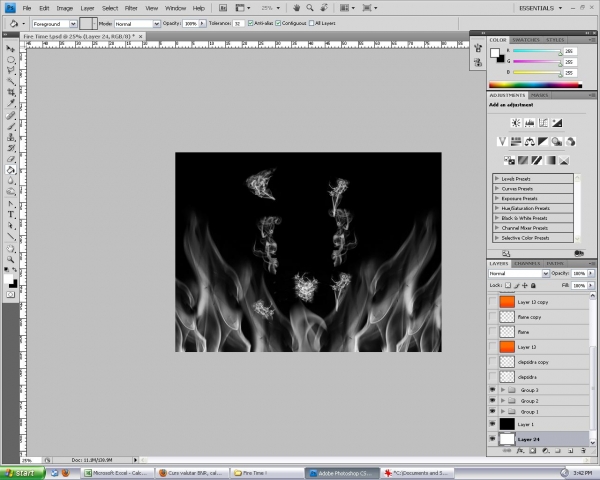Screen dimensions: 600x480
Task: Launch Bridge from the application bar
Action: coord(223,8)
